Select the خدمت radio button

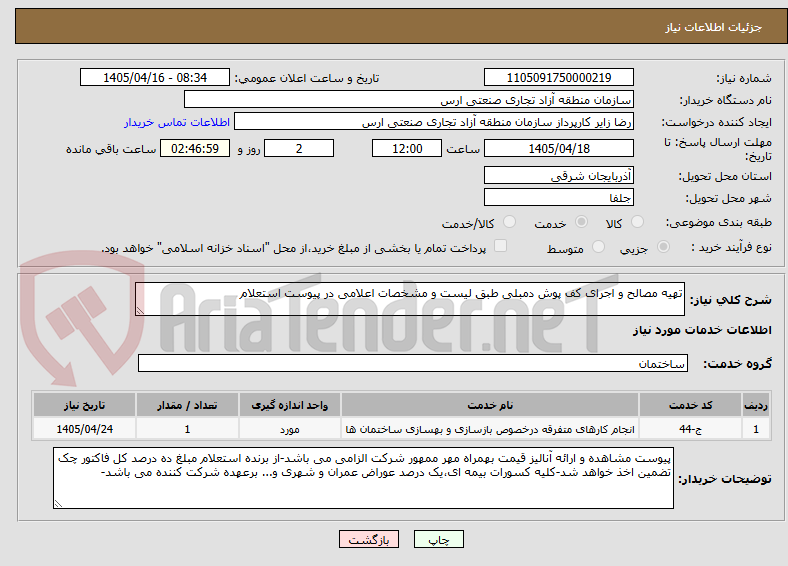[x=581, y=222]
